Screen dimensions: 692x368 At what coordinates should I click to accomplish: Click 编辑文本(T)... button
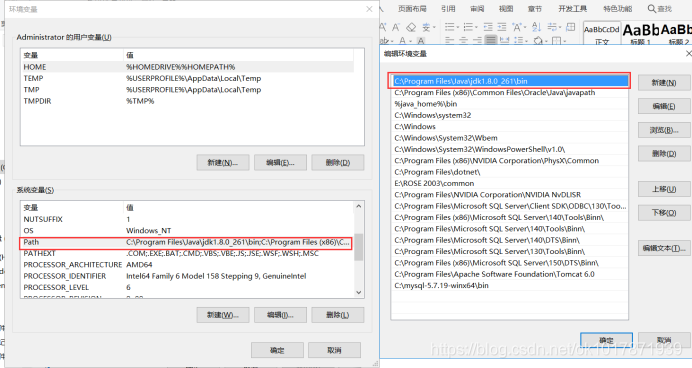pos(664,248)
